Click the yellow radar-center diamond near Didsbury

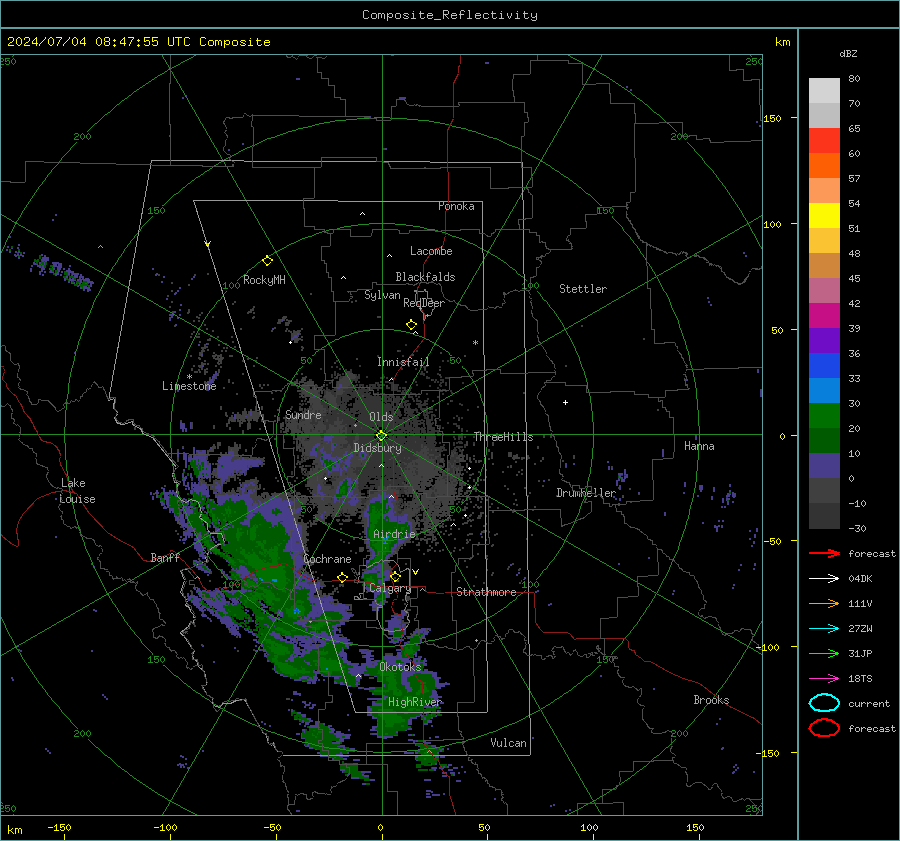click(381, 436)
